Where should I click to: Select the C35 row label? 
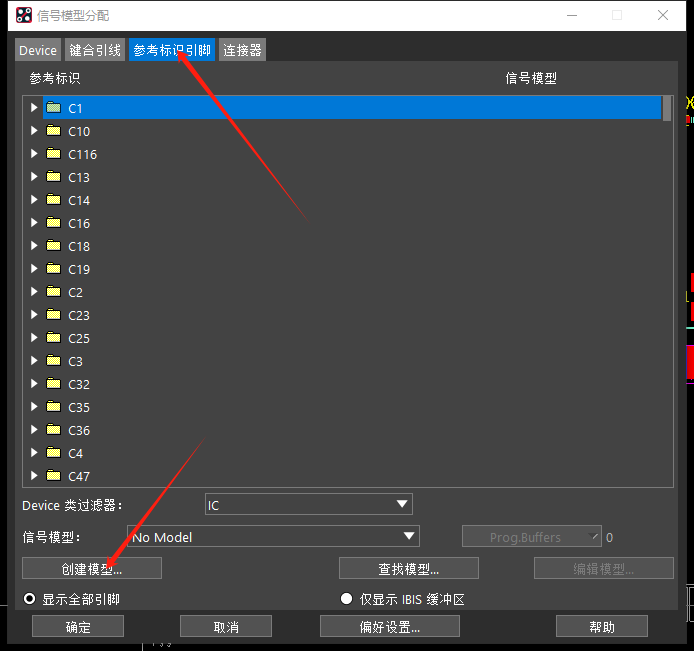[79, 408]
